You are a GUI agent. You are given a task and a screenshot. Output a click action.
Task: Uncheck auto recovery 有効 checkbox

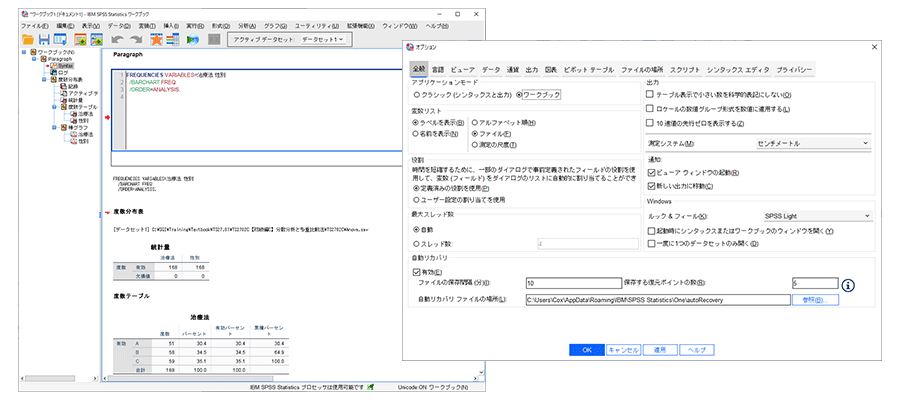pos(417,273)
